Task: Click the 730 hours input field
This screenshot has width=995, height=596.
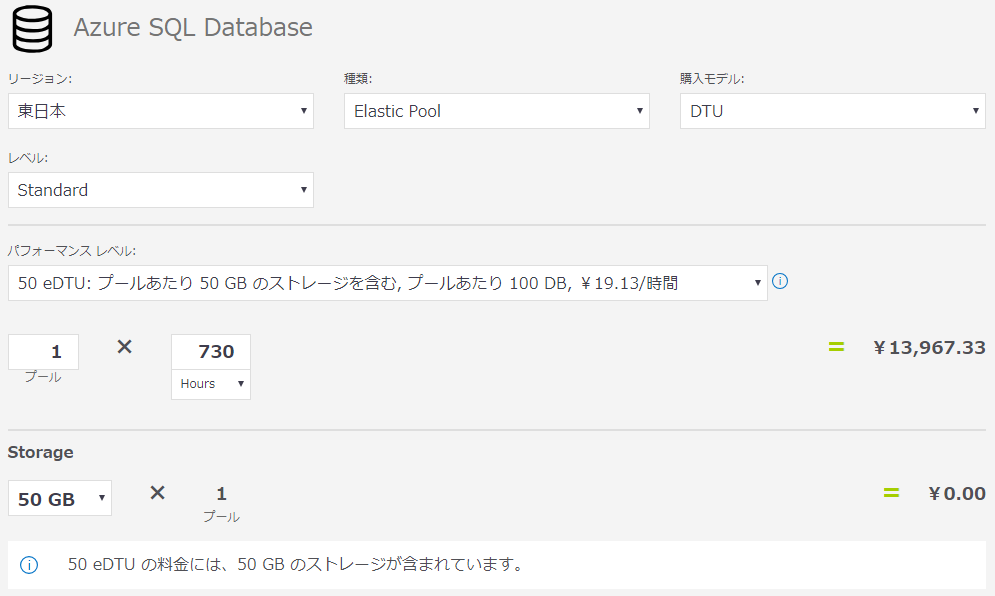Action: [211, 352]
